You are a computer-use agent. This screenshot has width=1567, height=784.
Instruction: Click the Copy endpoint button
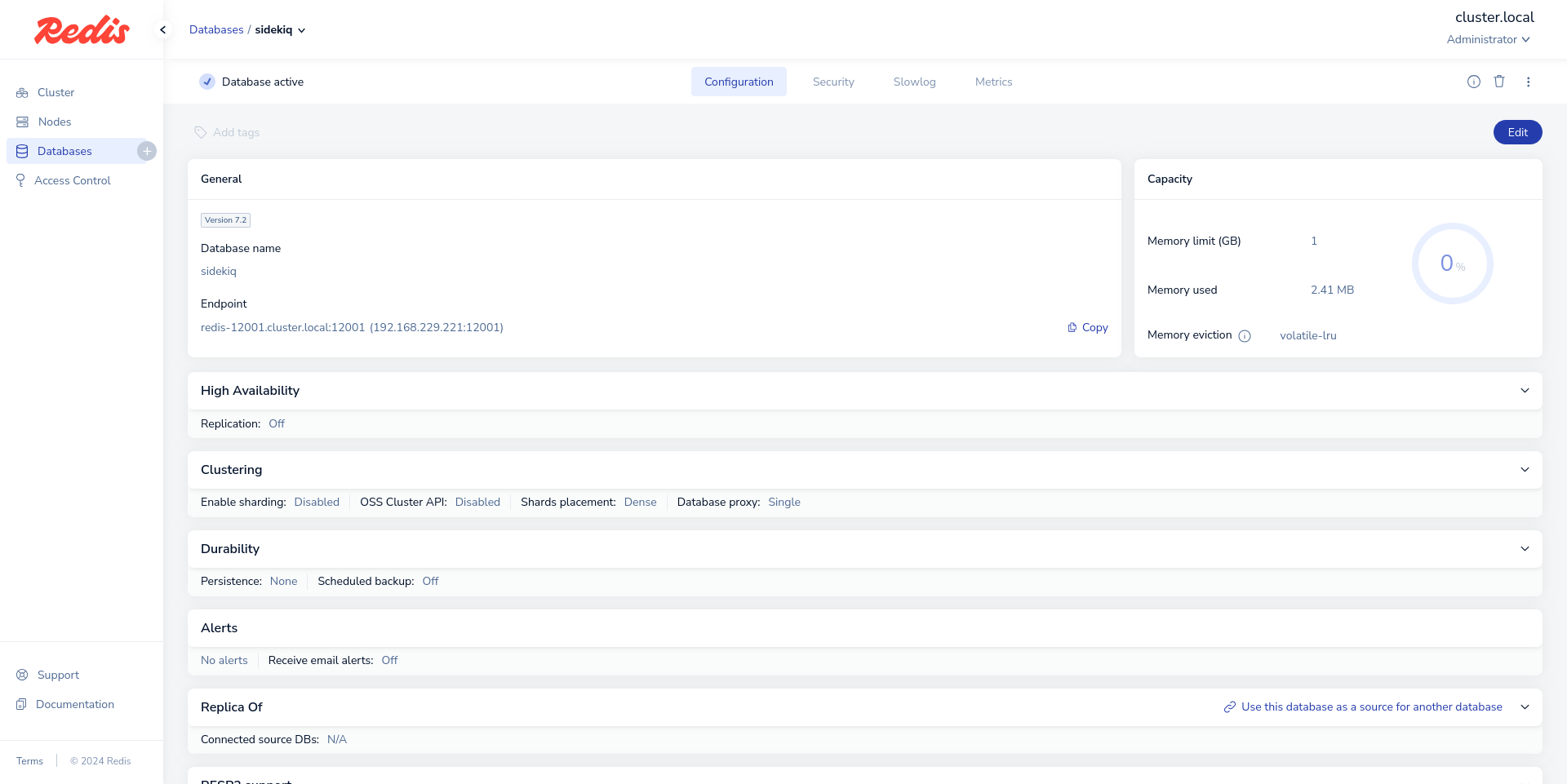pos(1088,328)
